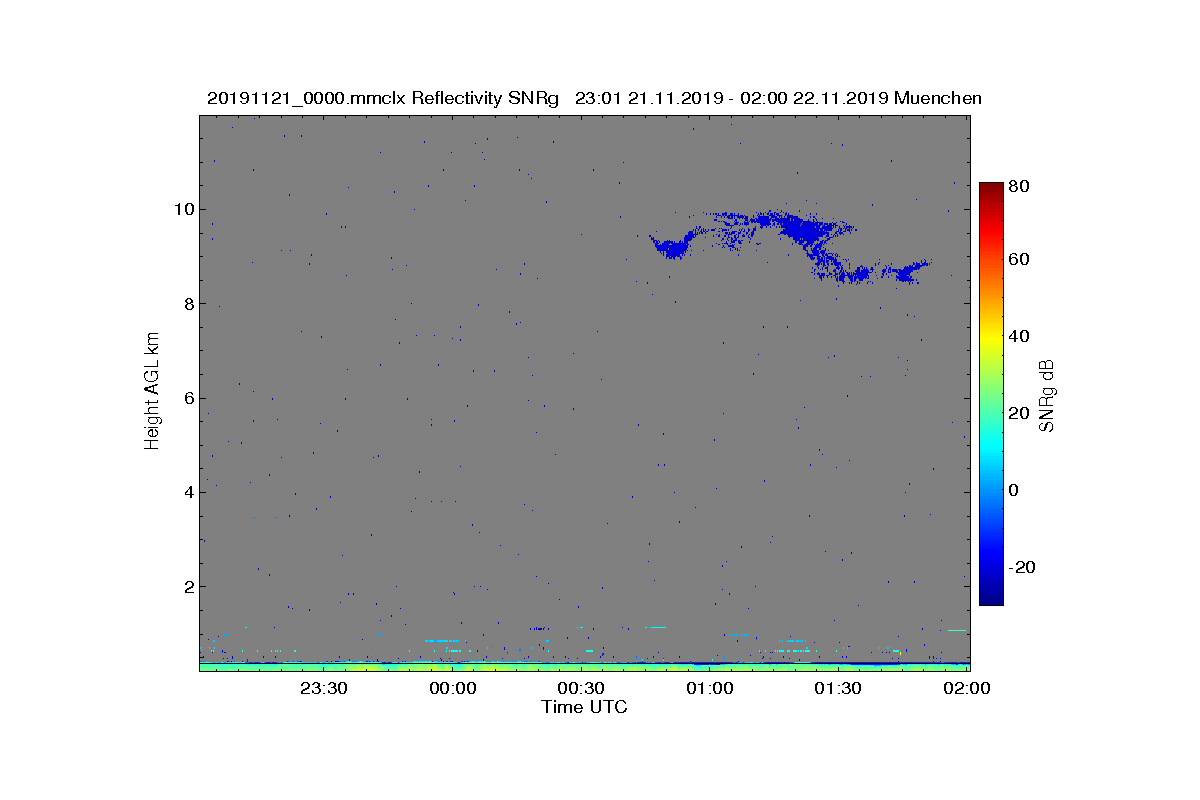Click the 01:00 time tick label
The image size is (1200, 800).
(710, 688)
